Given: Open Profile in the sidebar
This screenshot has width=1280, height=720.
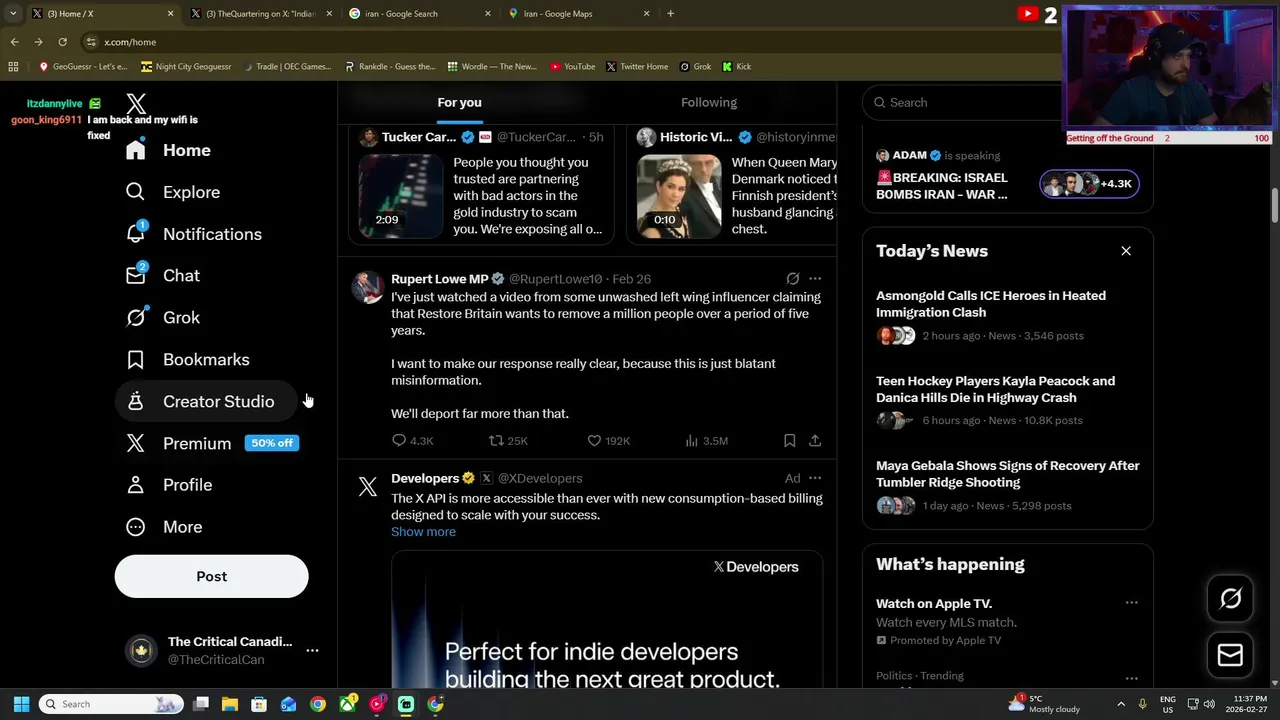Looking at the screenshot, I should (169, 485).
